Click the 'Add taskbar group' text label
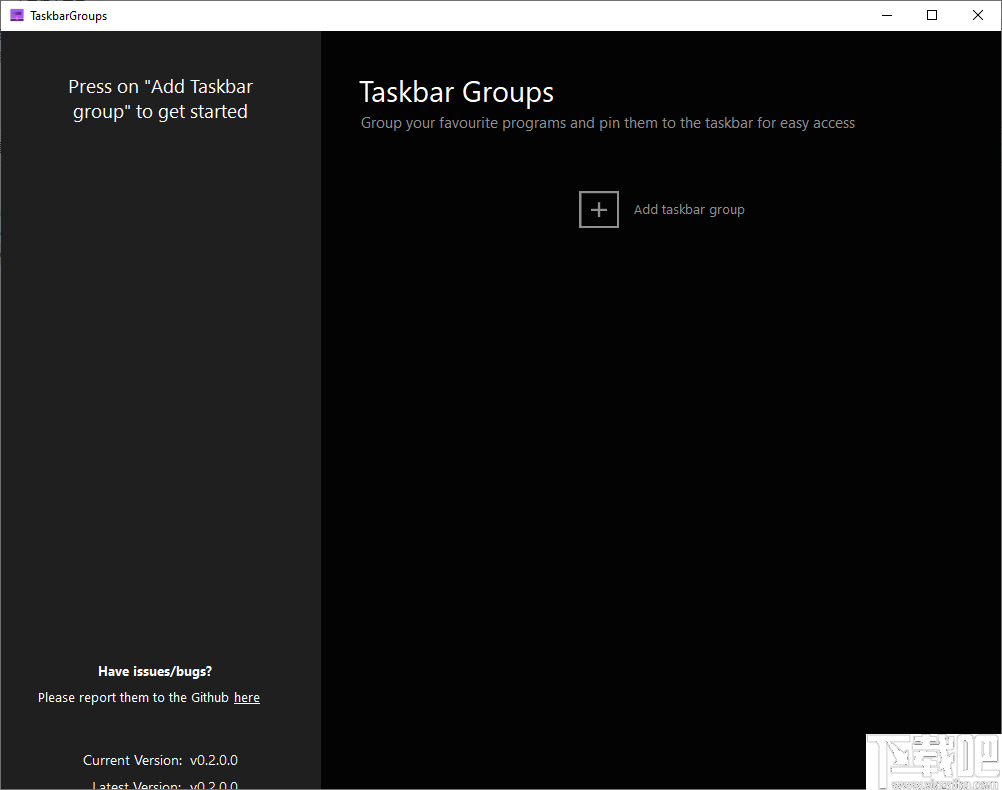Image resolution: width=1002 pixels, height=790 pixels. click(689, 209)
